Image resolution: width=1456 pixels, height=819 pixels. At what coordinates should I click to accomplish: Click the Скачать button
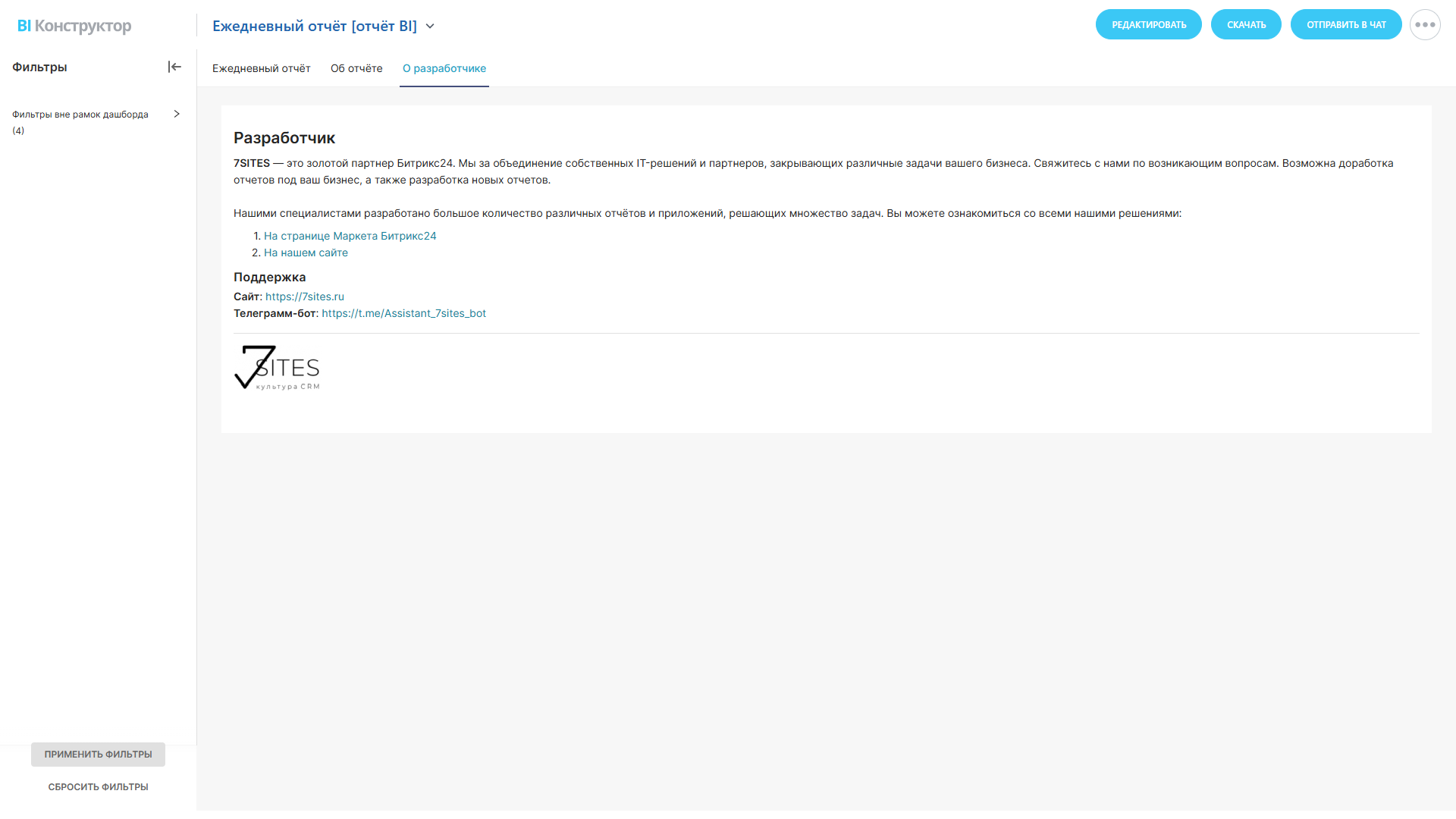click(1246, 25)
